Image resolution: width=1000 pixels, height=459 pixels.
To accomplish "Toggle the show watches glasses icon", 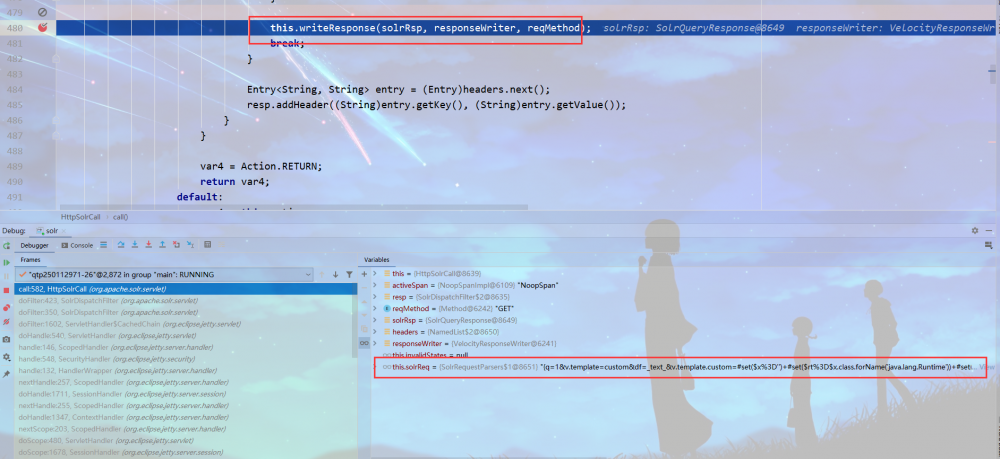I will (x=364, y=343).
